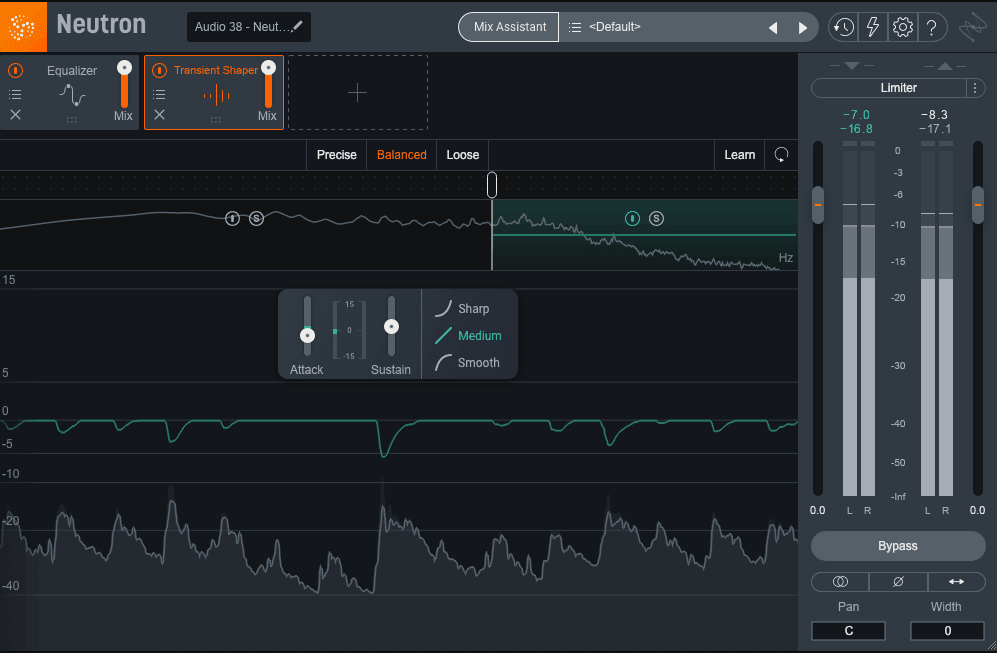This screenshot has width=997, height=653.
Task: Toggle the sum to mono overlapping circles icon
Action: 840,581
